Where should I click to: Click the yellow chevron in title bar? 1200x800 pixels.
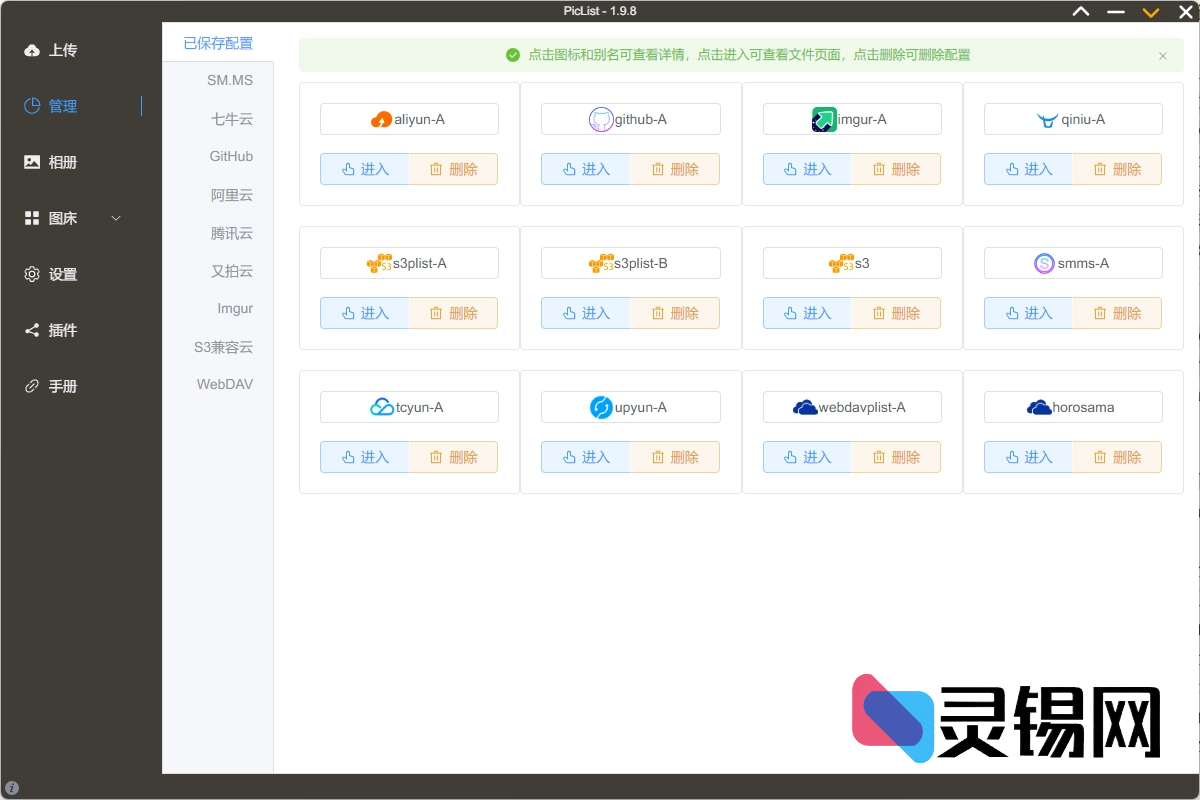coord(1151,12)
